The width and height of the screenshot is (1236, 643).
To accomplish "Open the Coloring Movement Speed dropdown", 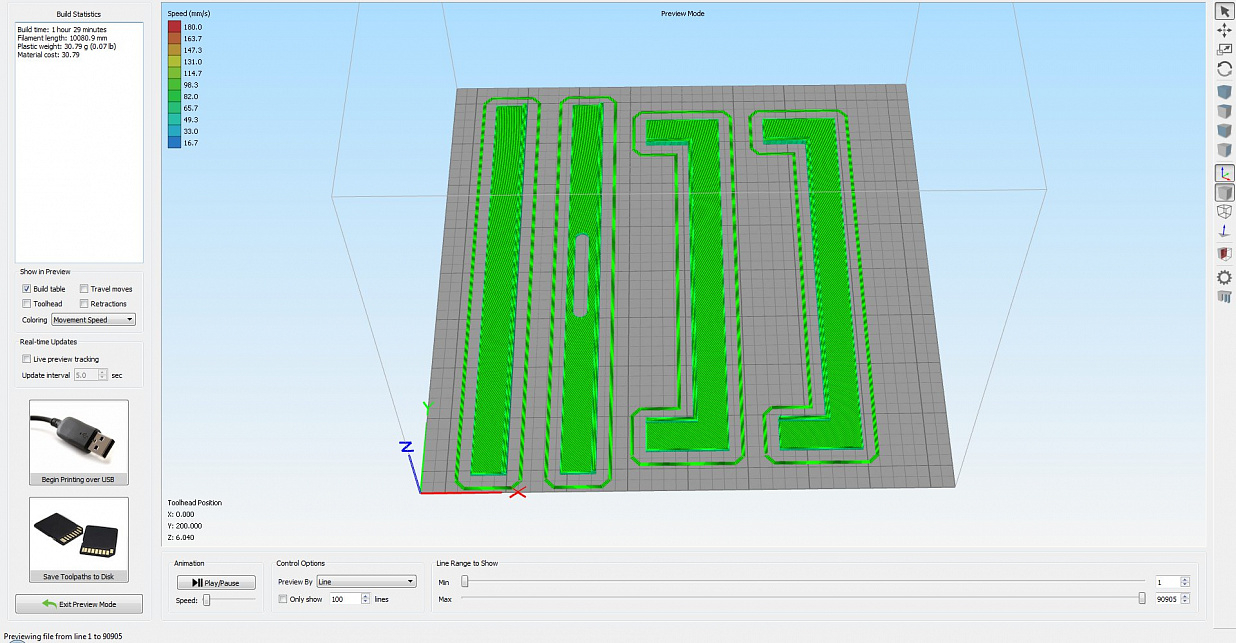I will (93, 320).
